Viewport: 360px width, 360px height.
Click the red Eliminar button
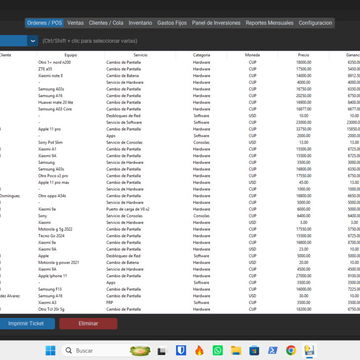(88, 323)
